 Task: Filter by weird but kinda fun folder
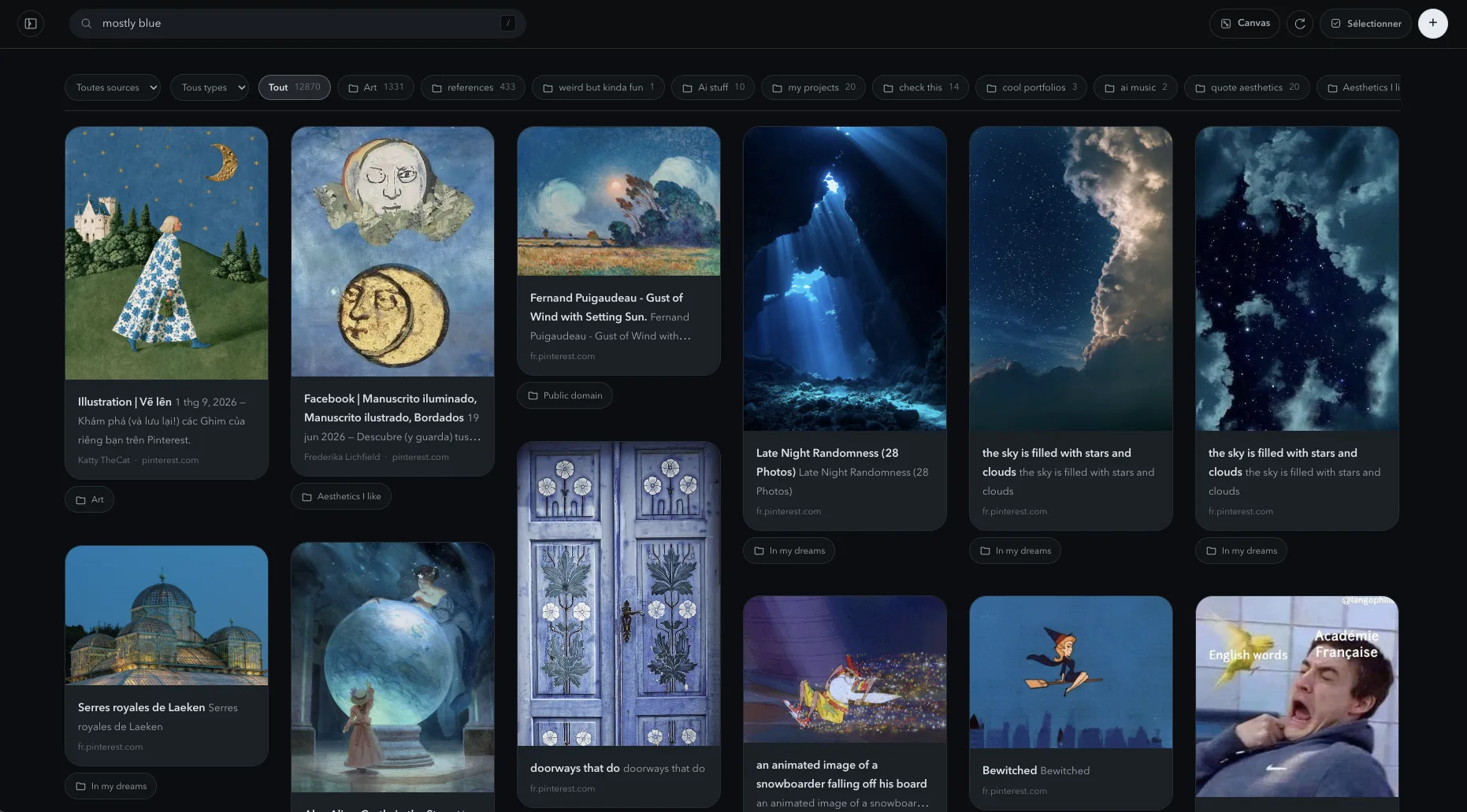[x=598, y=87]
